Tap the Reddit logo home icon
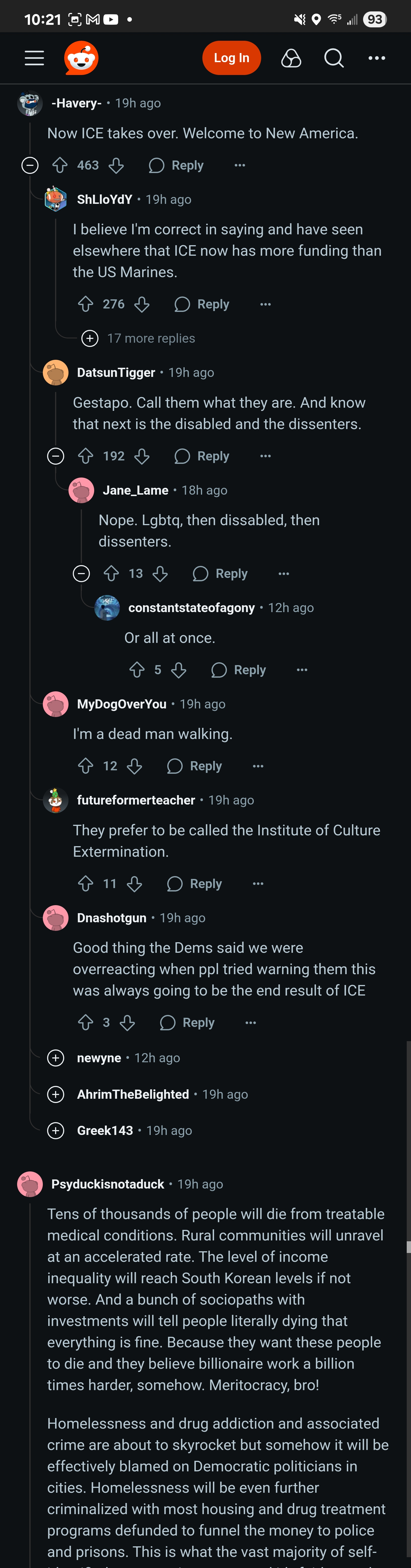The height and width of the screenshot is (1568, 411). click(x=81, y=58)
